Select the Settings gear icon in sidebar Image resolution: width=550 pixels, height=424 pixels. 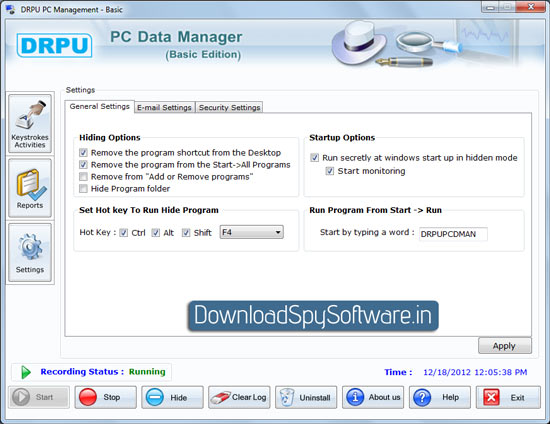pos(30,253)
